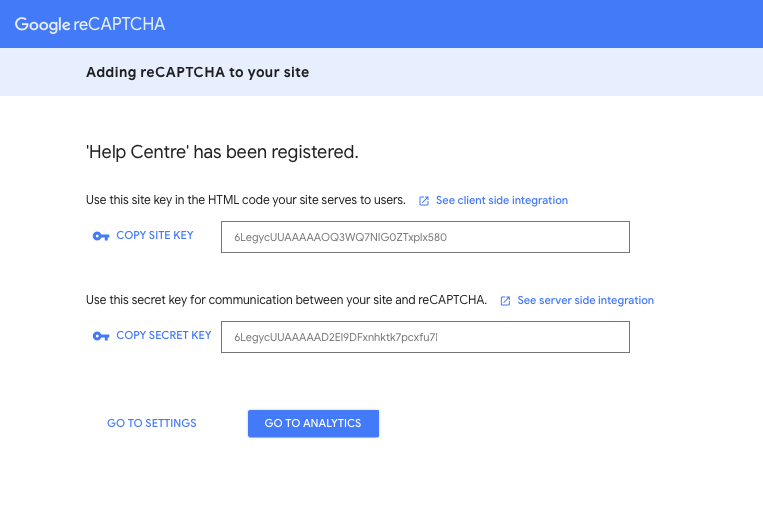Open the See client side integration link
The height and width of the screenshot is (507, 763).
(501, 201)
